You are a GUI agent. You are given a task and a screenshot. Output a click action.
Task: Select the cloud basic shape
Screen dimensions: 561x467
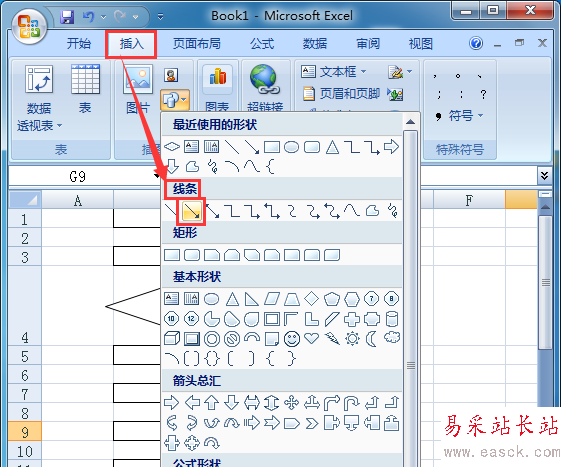(392, 337)
